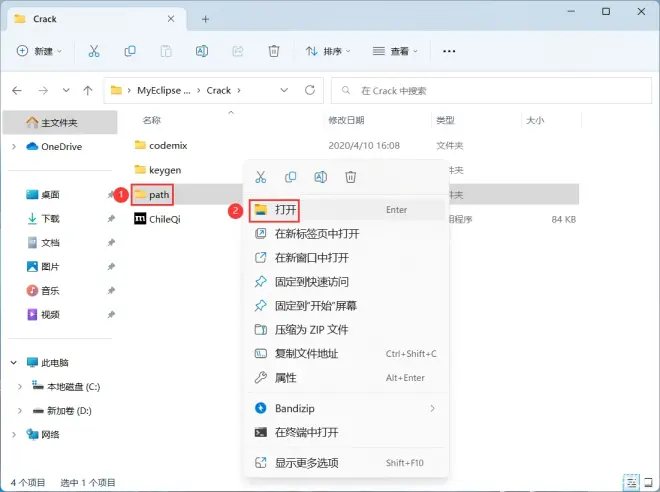Screen dimensions: 660x492
Task: Click the search box 在 Crack 中搜索
Action: pyautogui.click(x=491, y=90)
